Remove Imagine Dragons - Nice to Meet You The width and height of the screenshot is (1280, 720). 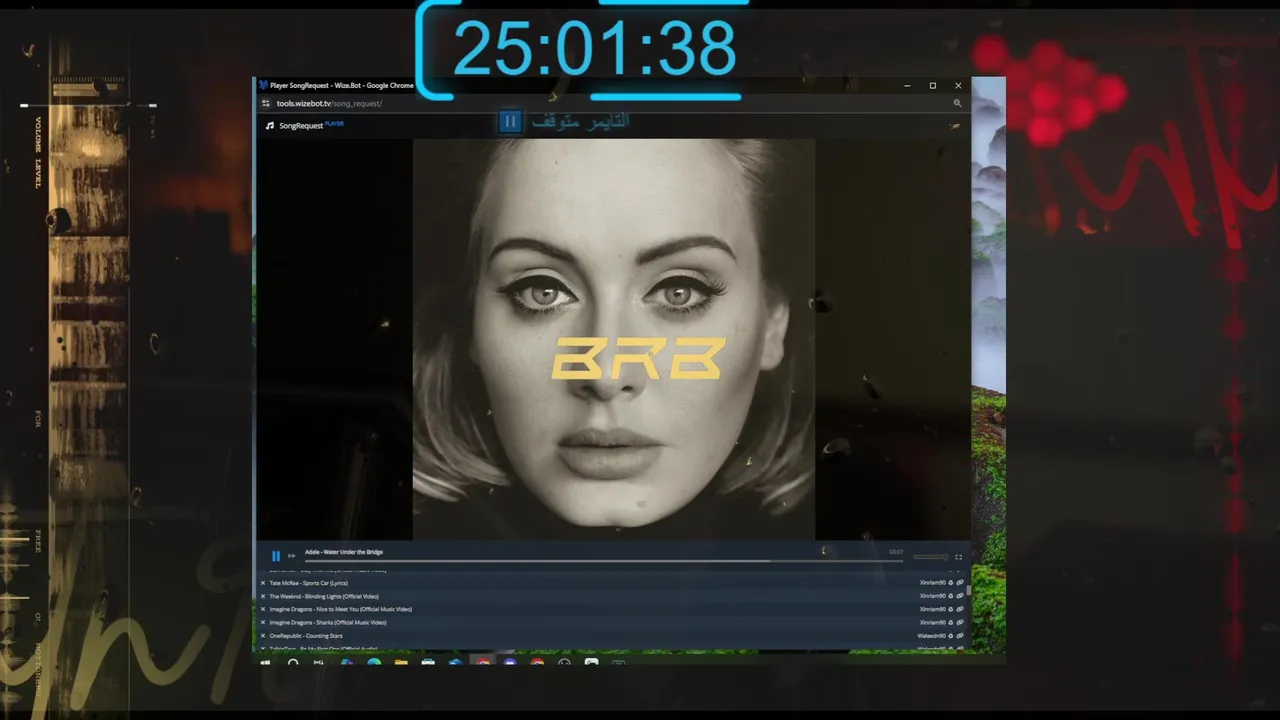point(263,609)
